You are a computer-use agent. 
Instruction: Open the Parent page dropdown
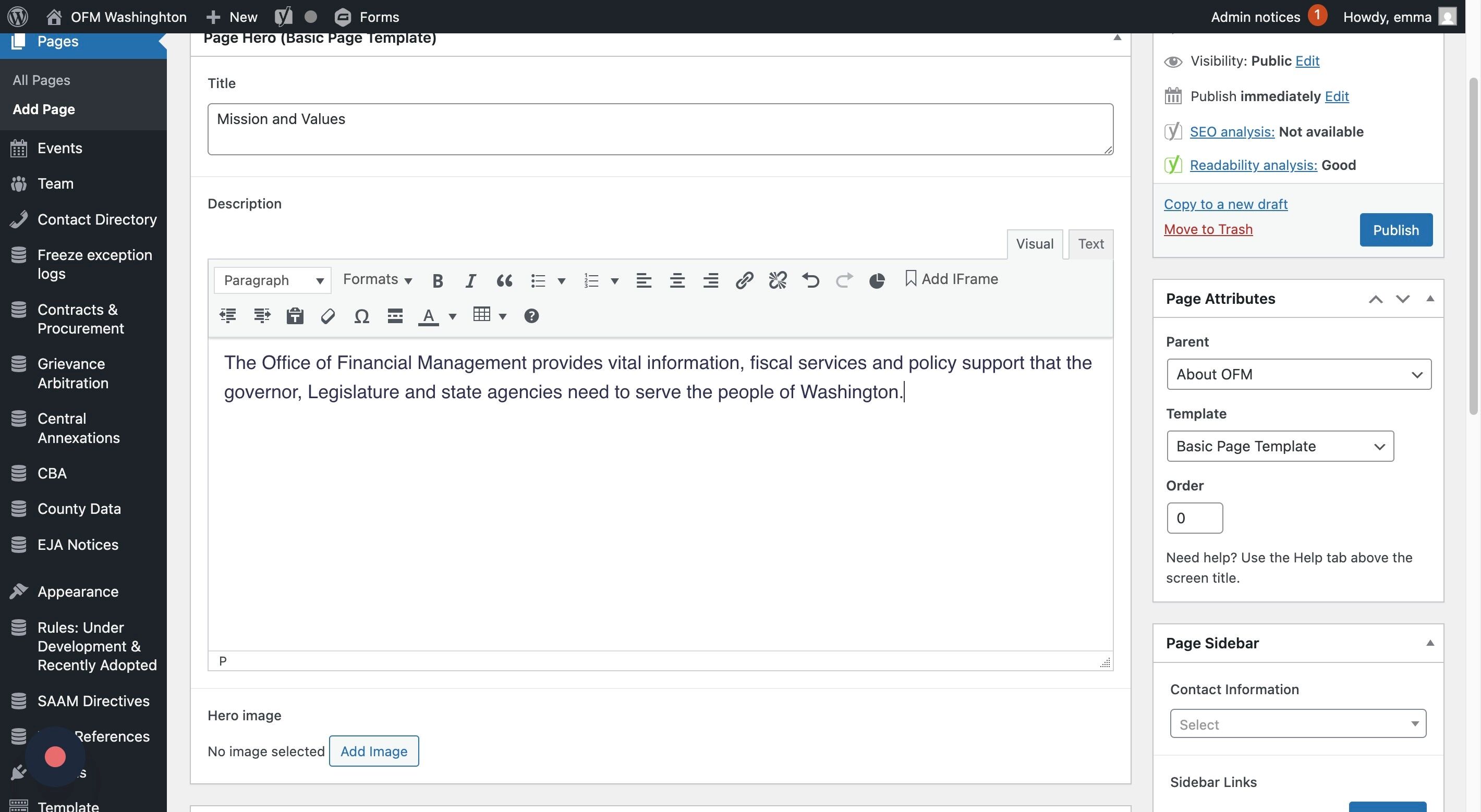point(1299,375)
